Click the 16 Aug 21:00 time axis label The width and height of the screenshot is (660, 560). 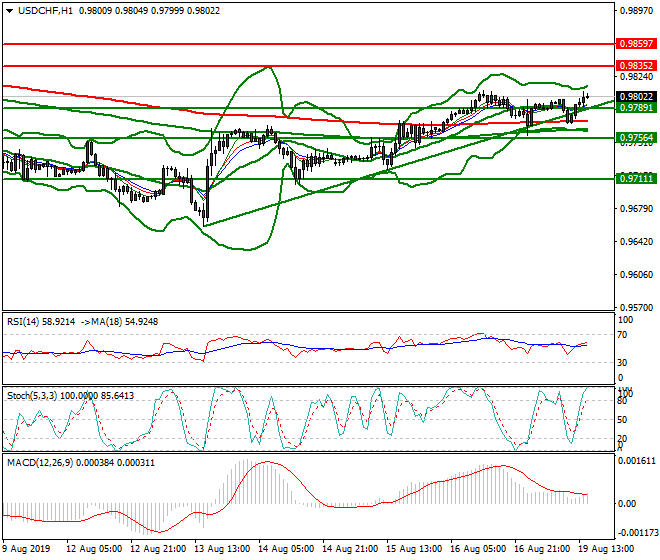(x=542, y=549)
